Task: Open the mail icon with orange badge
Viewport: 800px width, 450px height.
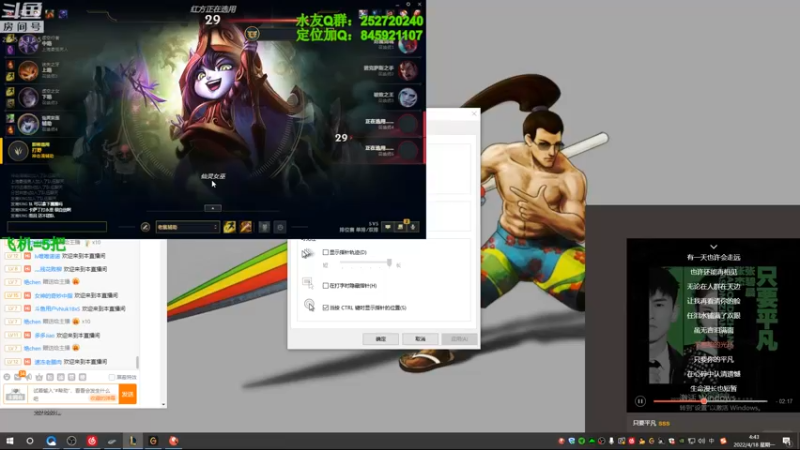Action: [18, 377]
